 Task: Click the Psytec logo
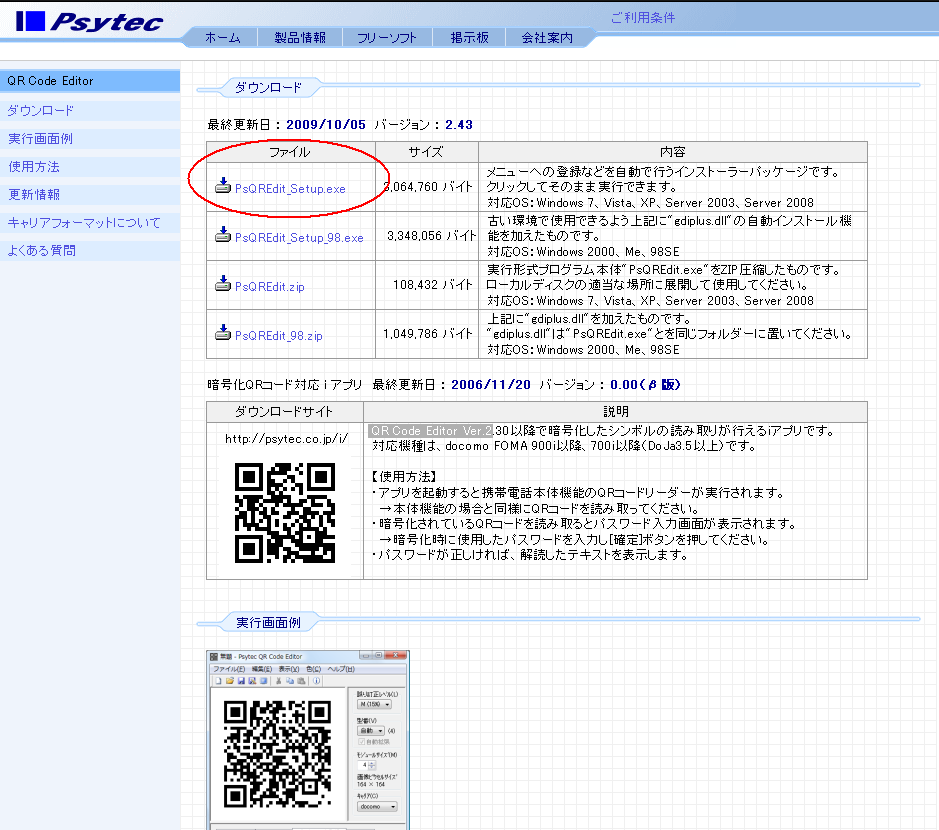click(89, 22)
